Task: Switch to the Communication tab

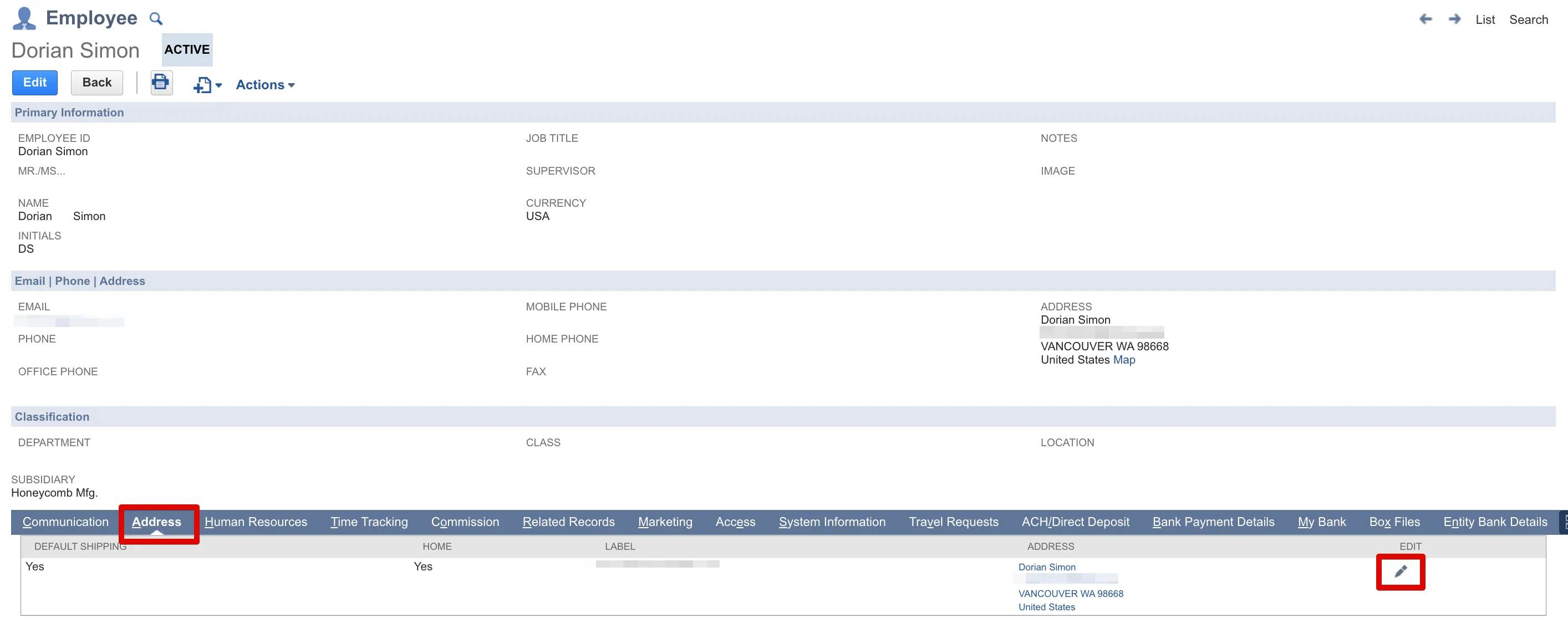Action: point(65,522)
